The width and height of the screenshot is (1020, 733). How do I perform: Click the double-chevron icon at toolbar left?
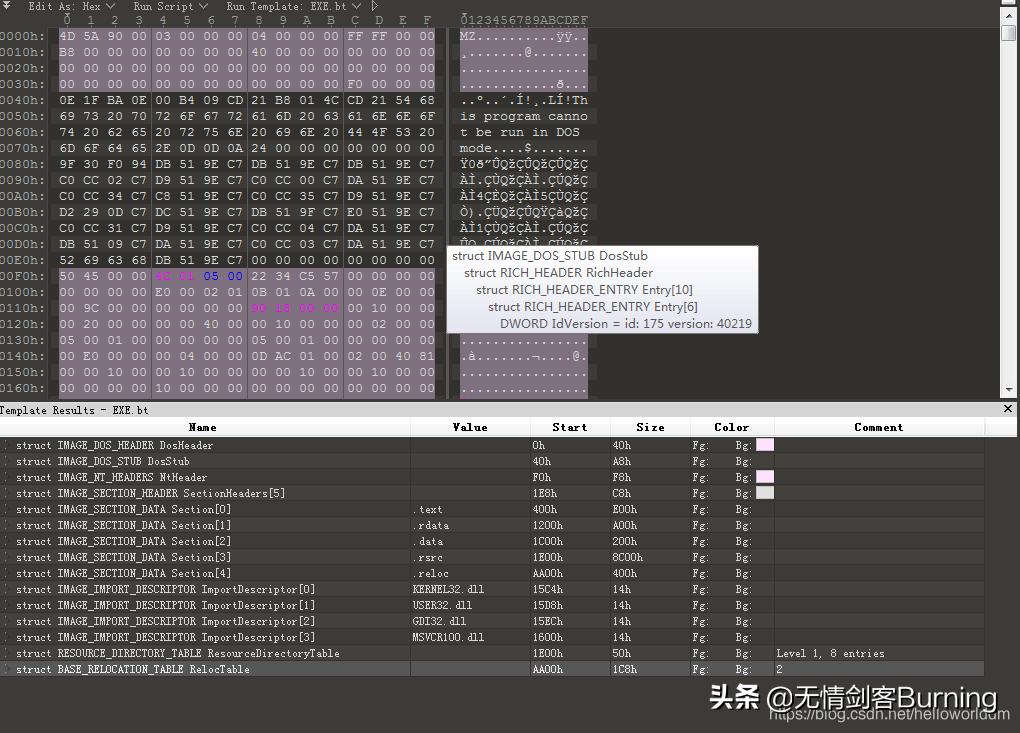(x=7, y=7)
